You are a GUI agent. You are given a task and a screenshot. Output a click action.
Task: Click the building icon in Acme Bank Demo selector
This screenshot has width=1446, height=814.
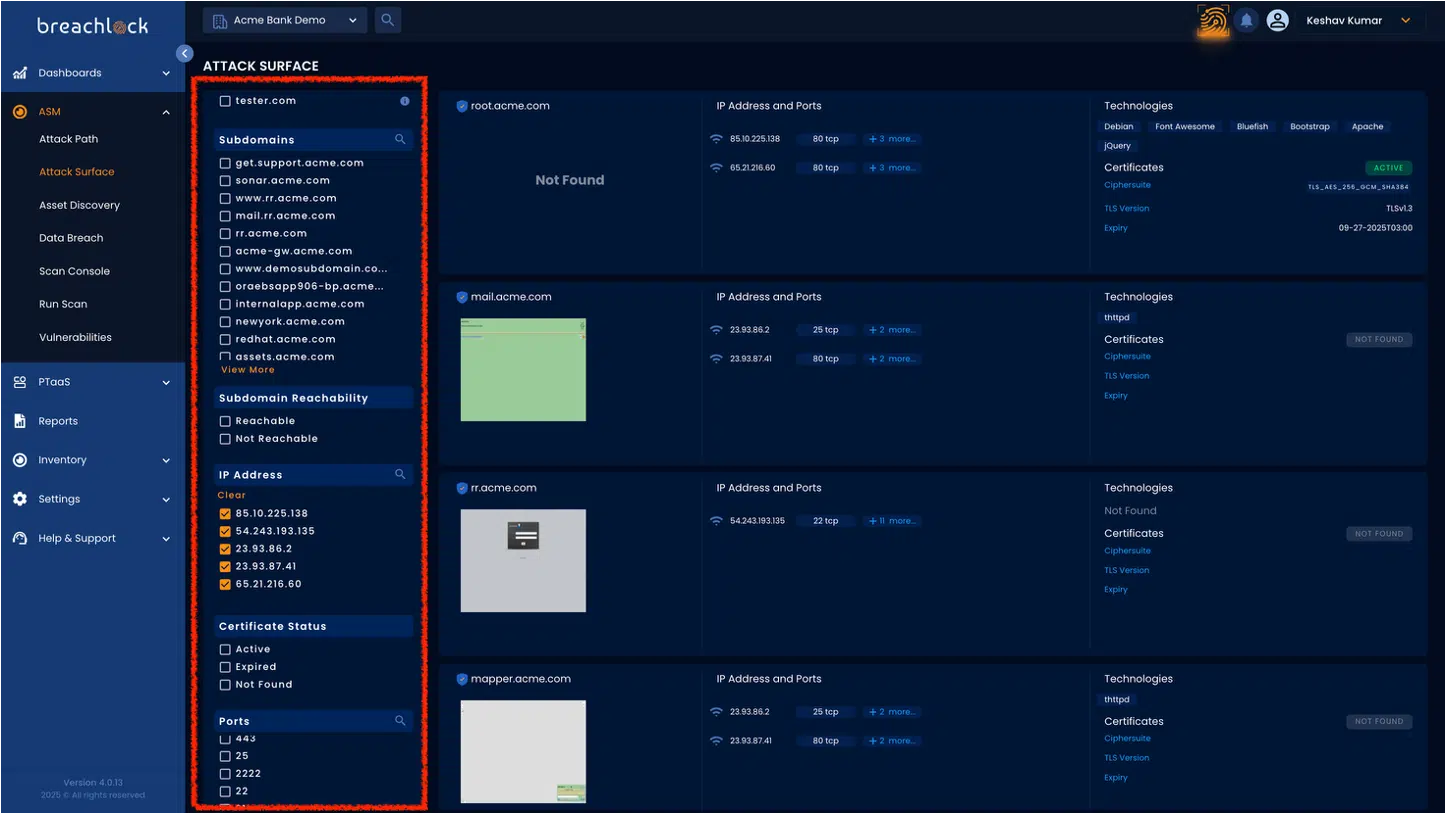[220, 20]
